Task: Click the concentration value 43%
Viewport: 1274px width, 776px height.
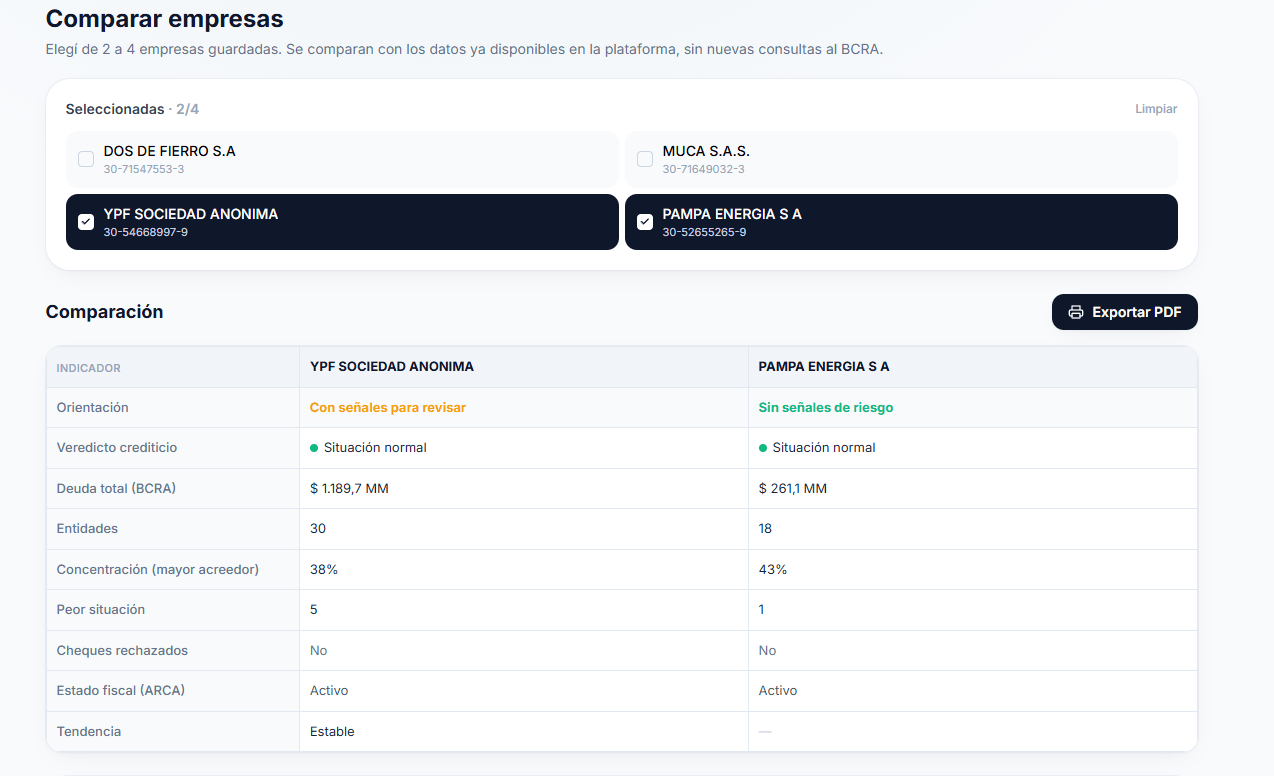Action: (x=773, y=569)
